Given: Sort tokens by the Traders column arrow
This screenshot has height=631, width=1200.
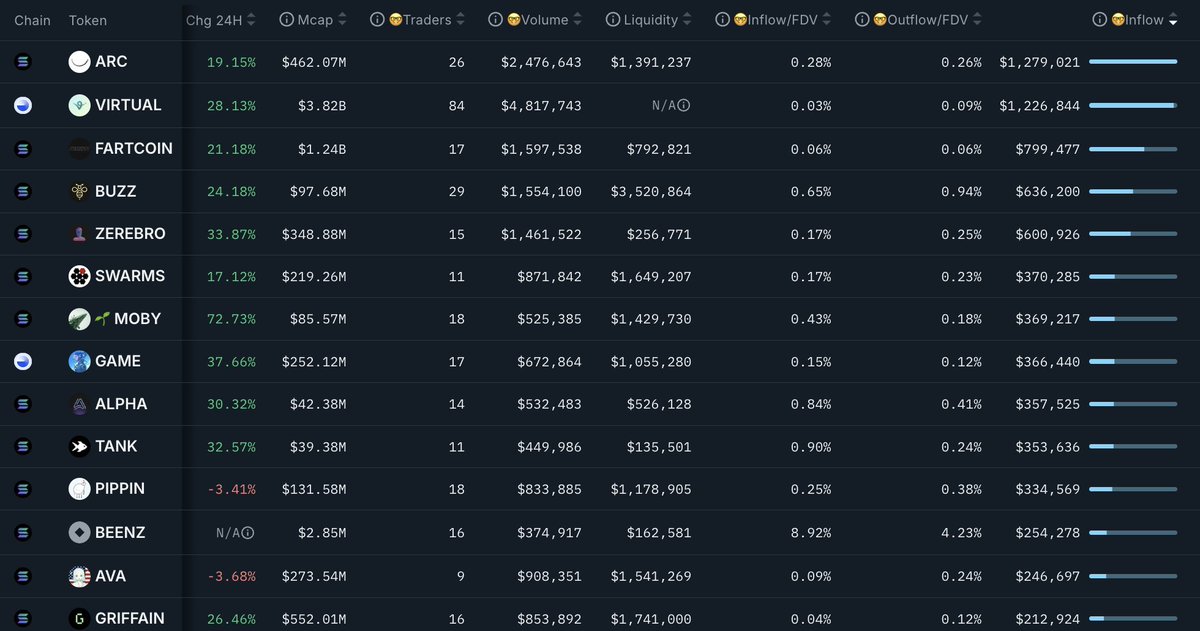Looking at the screenshot, I should (x=459, y=19).
